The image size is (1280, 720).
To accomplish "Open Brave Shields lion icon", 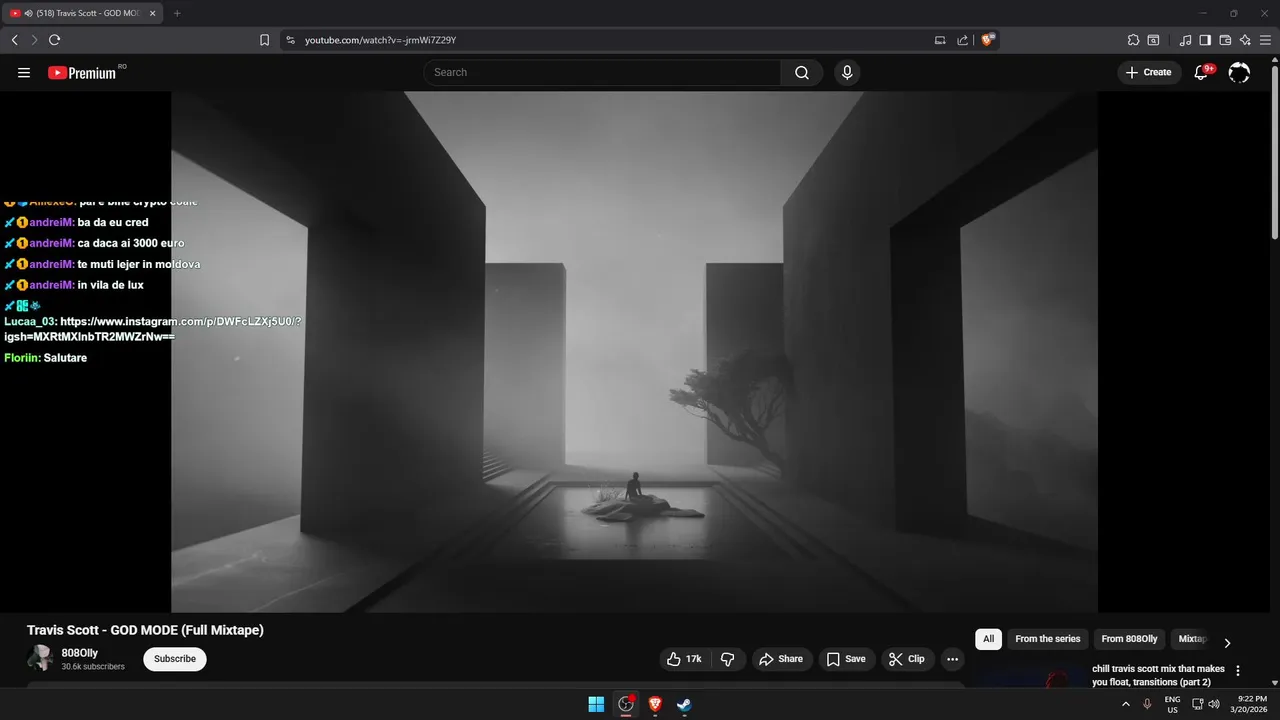I will pyautogui.click(x=988, y=40).
